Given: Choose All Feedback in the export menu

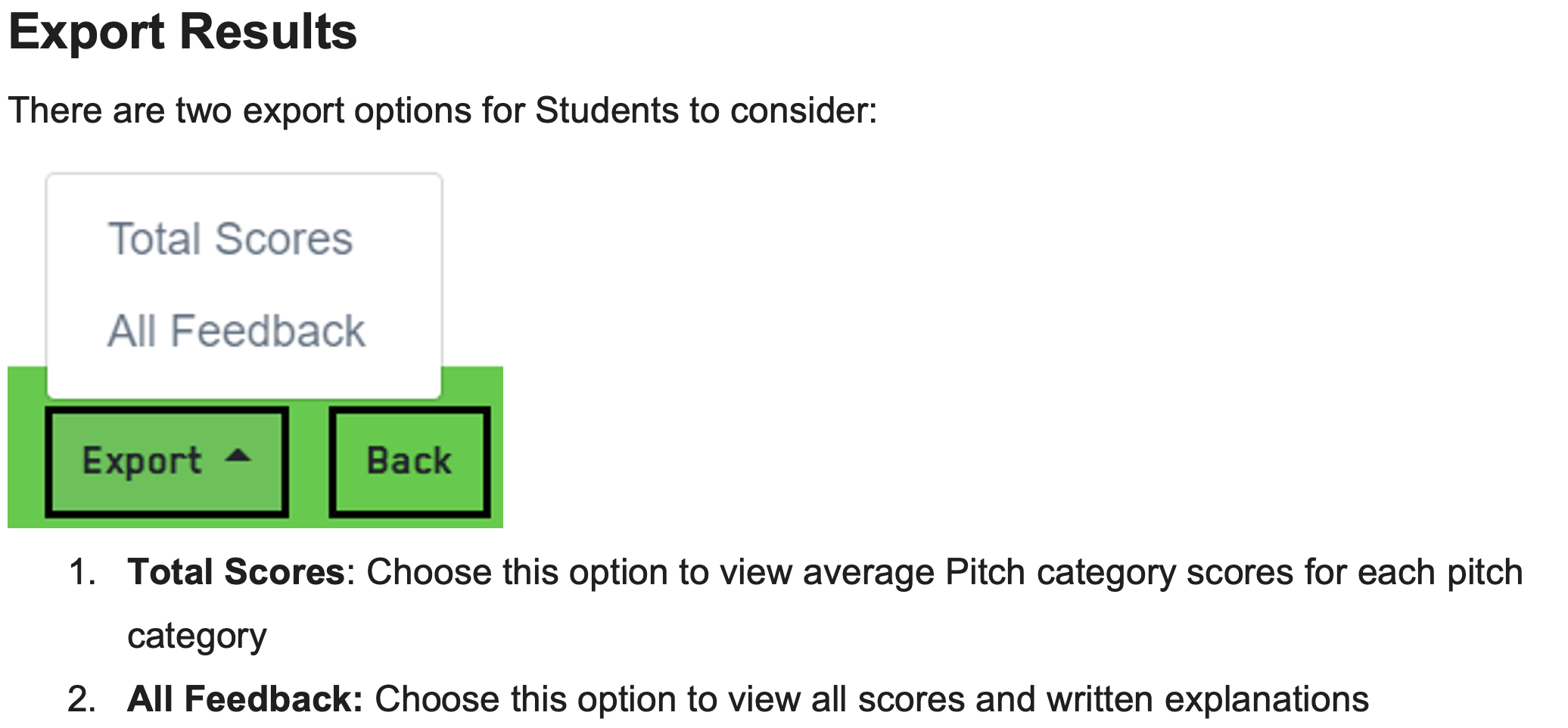Looking at the screenshot, I should coord(236,331).
